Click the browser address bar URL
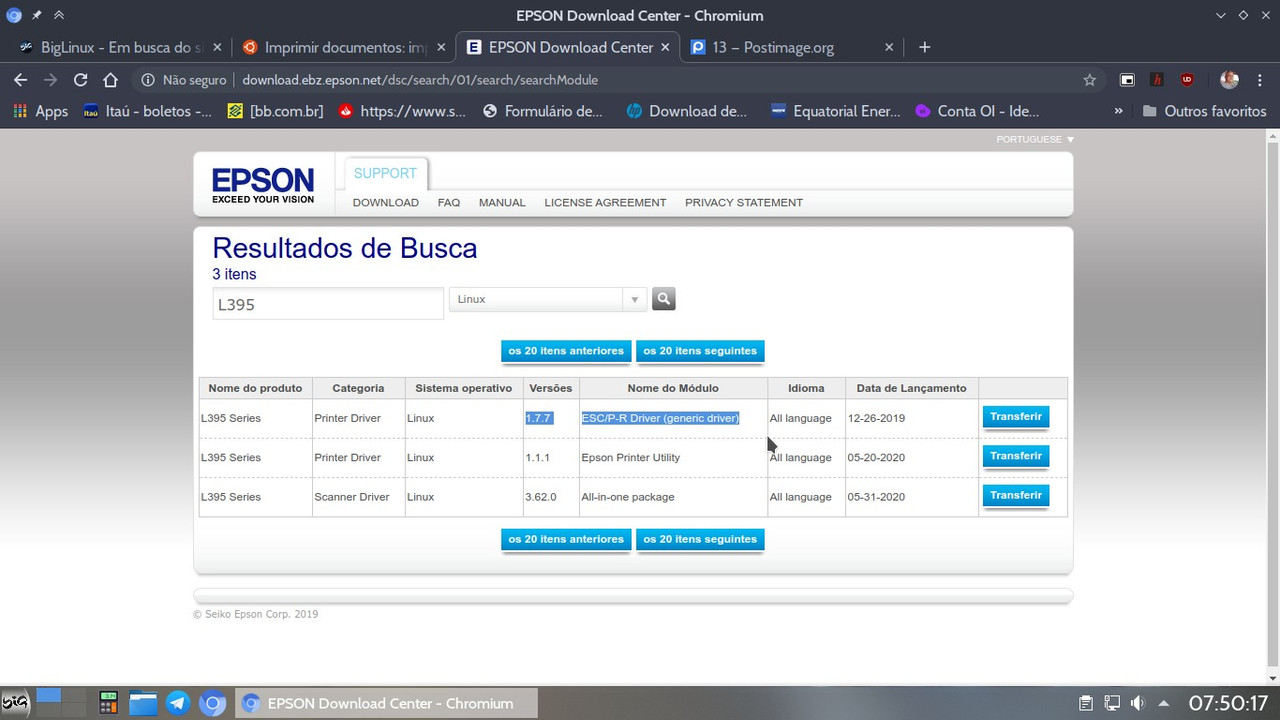The height and width of the screenshot is (720, 1280). coord(420,80)
